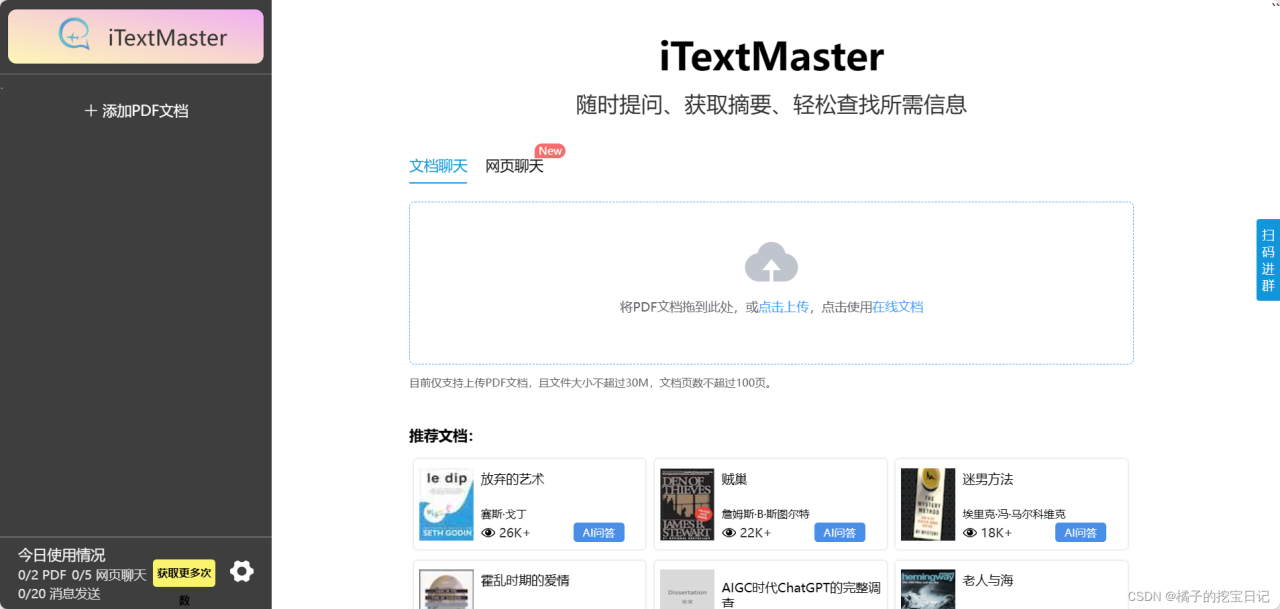Click author name 詹姆斯·B·斯图尔特
Image resolution: width=1280 pixels, height=609 pixels.
pyautogui.click(x=766, y=514)
